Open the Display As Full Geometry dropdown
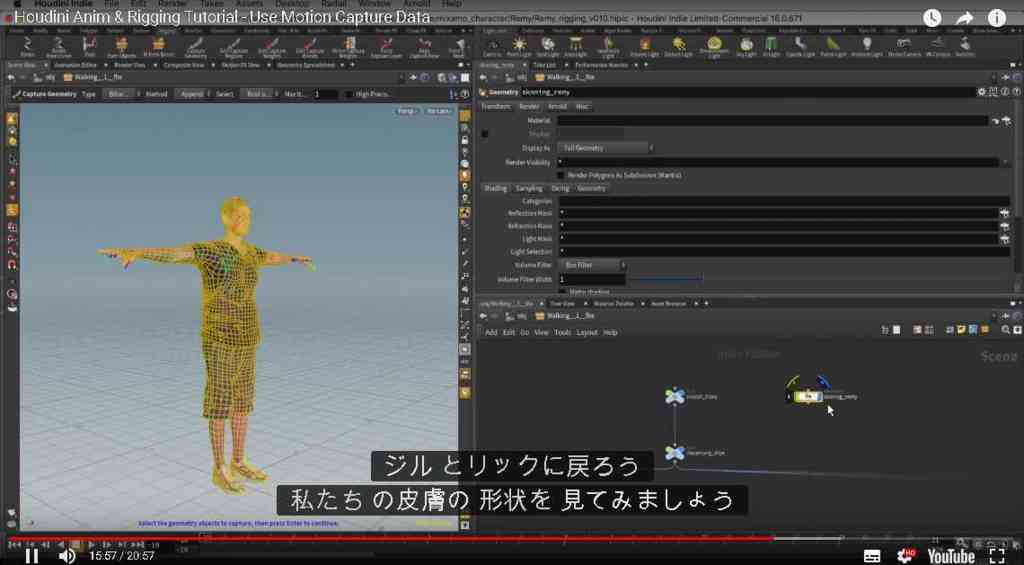The height and width of the screenshot is (565, 1024). pos(605,148)
